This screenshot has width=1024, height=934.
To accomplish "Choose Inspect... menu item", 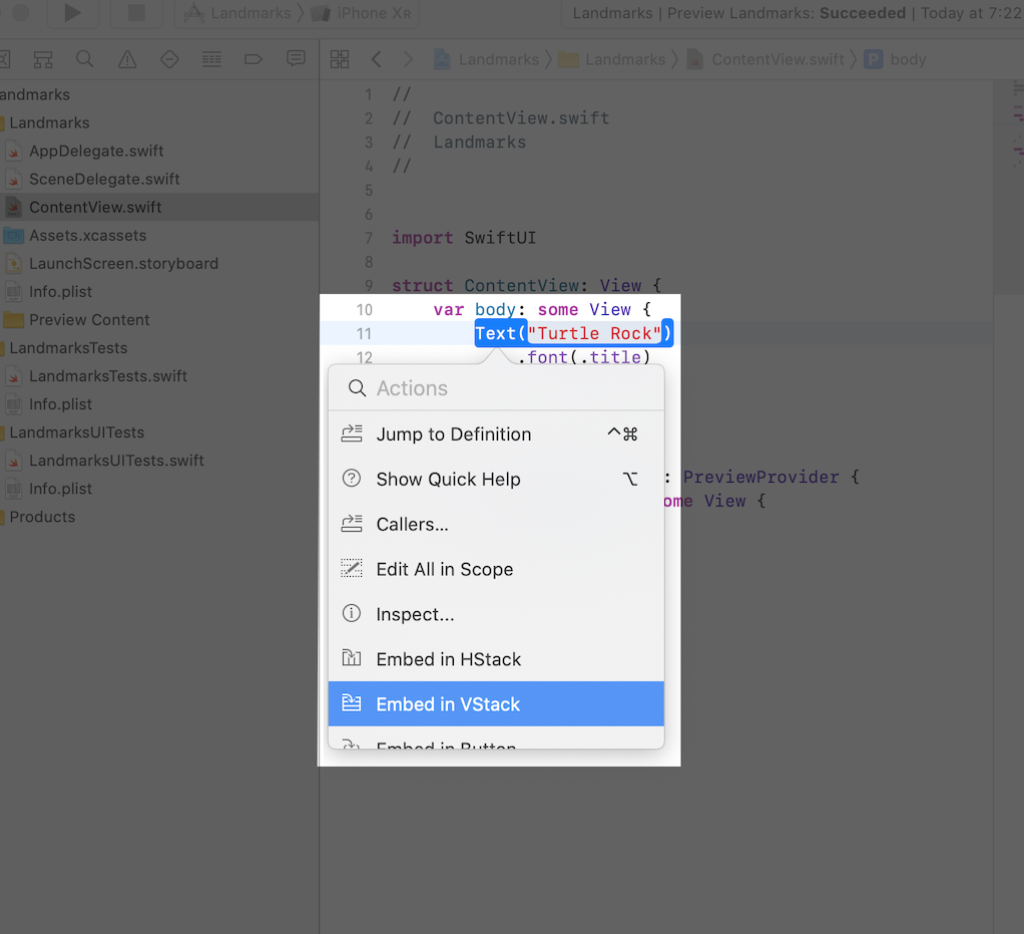I will [x=496, y=614].
